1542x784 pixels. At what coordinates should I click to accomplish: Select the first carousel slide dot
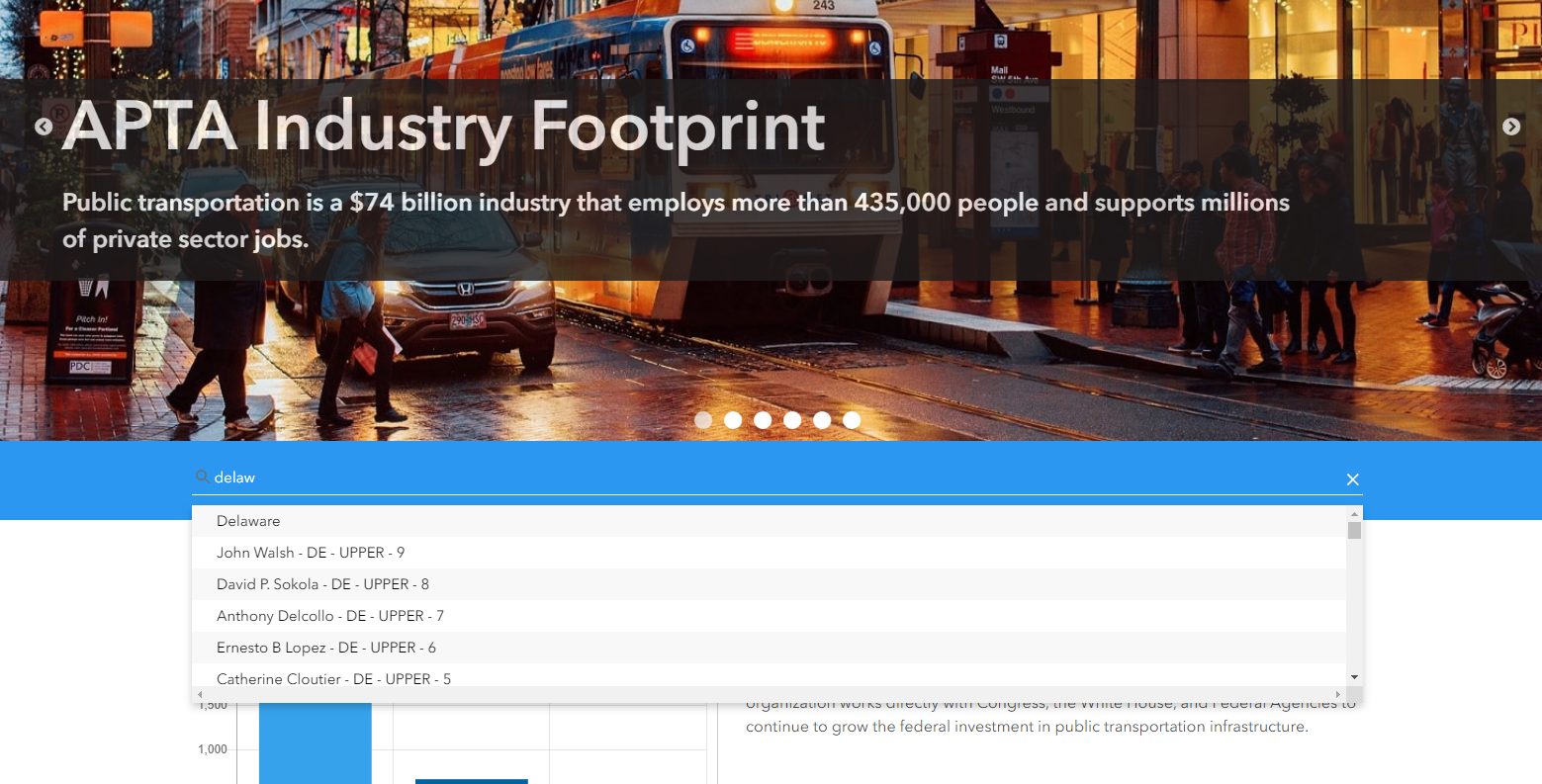[703, 420]
